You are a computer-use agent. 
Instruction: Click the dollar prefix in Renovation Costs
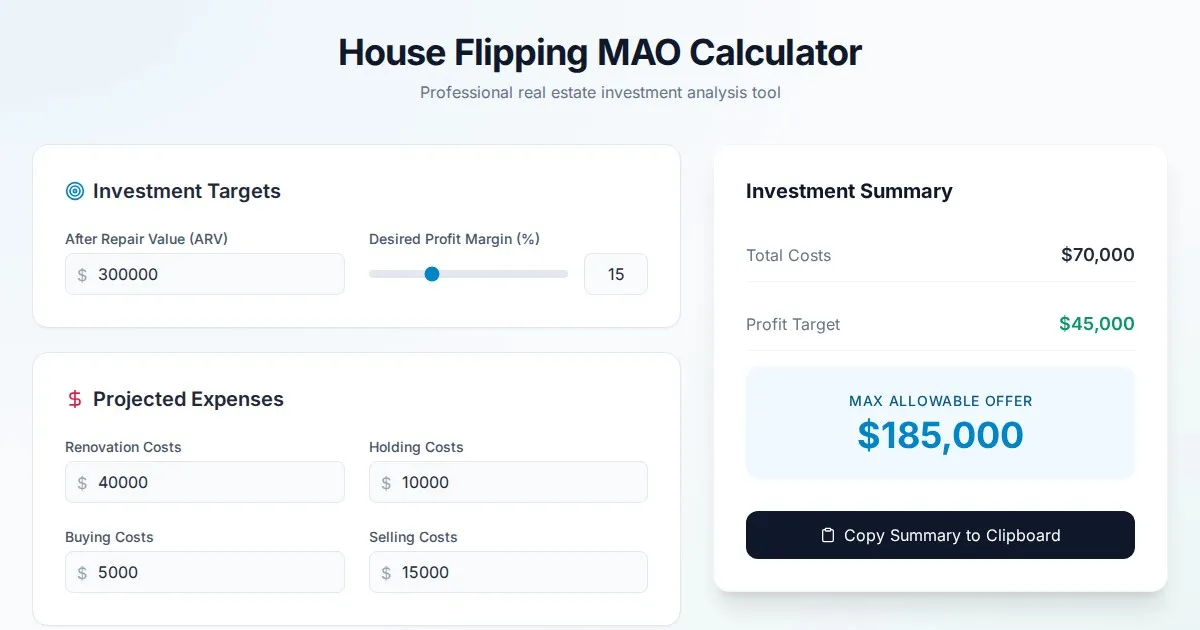click(x=82, y=482)
